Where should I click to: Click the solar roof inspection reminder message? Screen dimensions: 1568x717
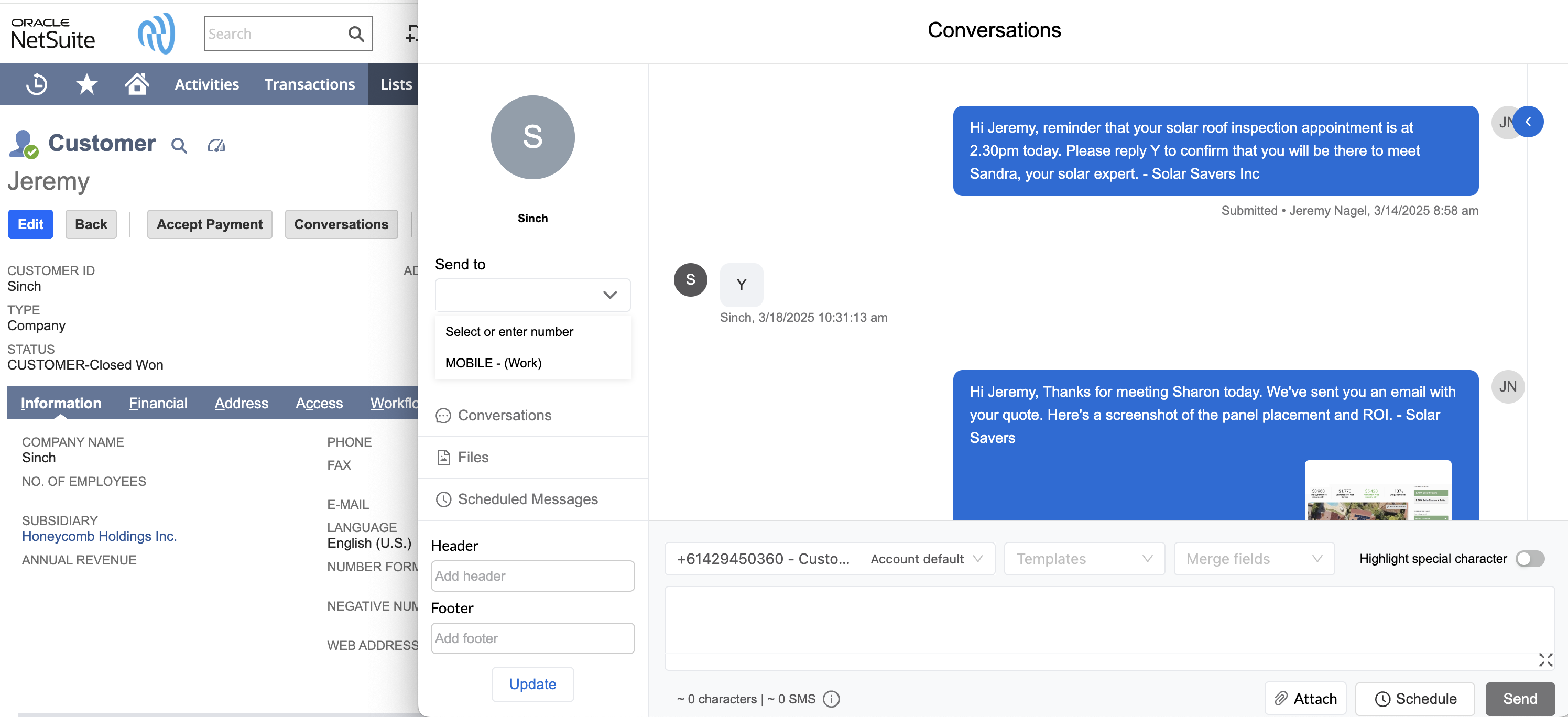1215,151
